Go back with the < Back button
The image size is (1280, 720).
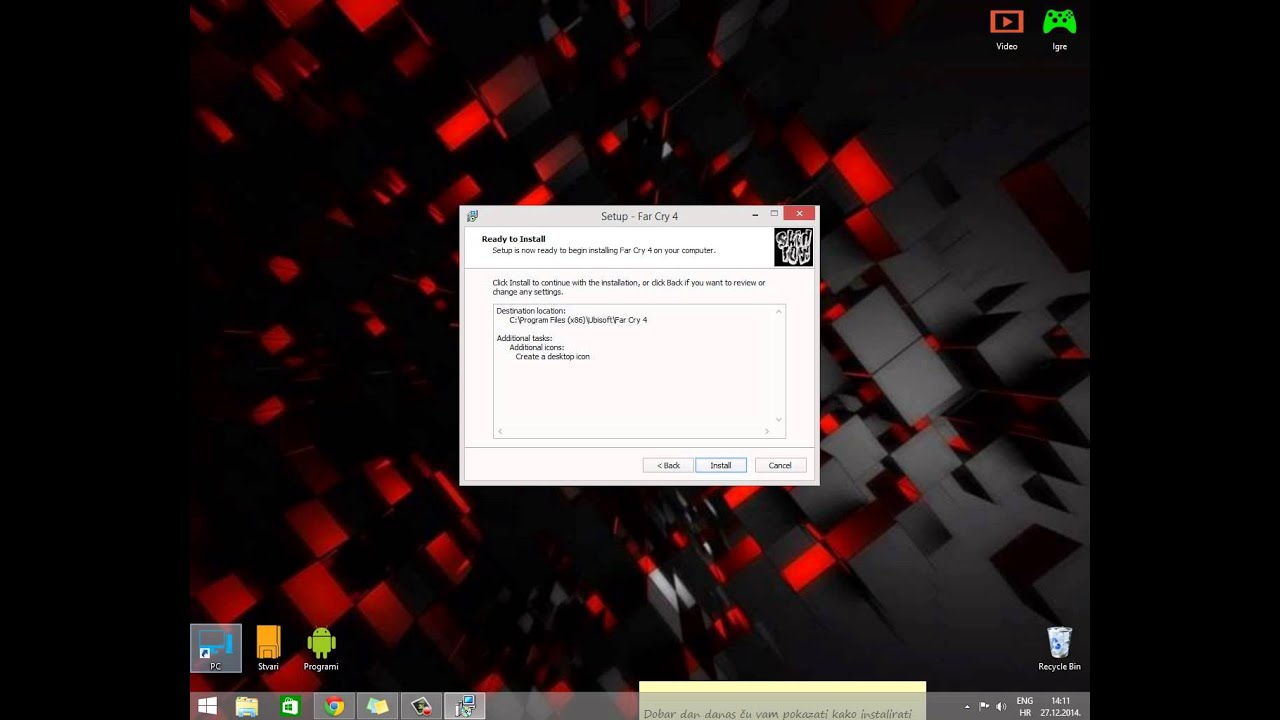668,465
